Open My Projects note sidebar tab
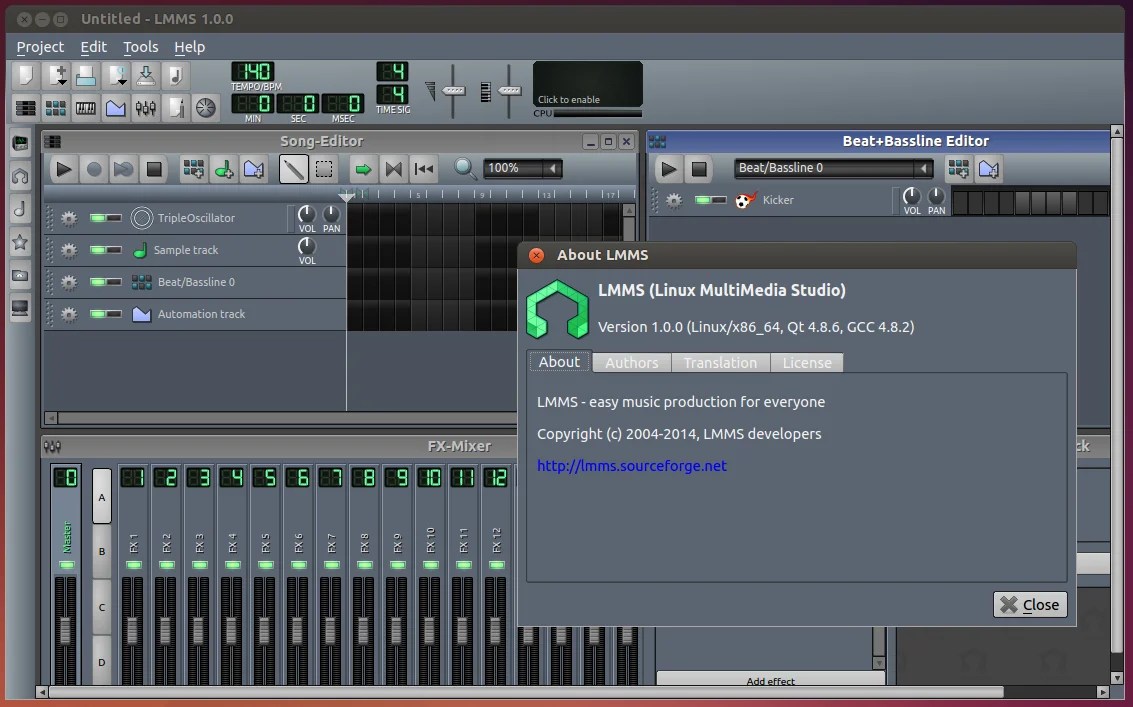This screenshot has width=1133, height=707. [x=20, y=210]
